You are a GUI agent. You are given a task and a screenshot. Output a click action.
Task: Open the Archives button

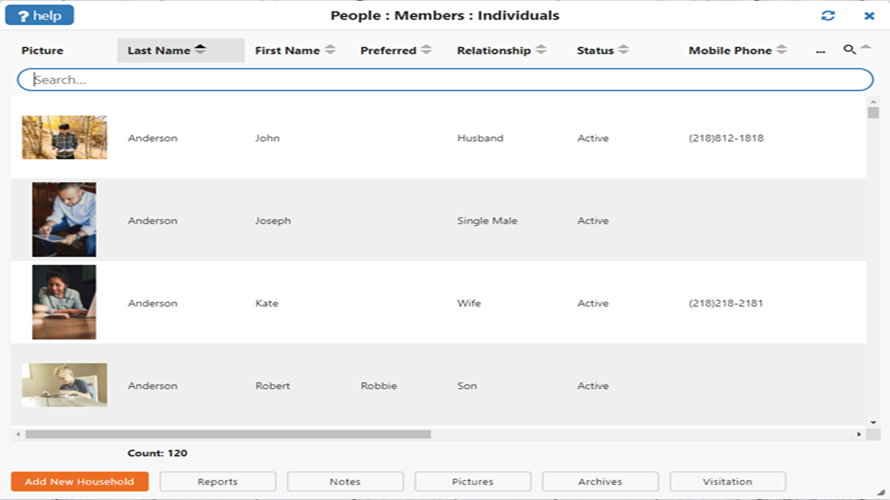click(x=600, y=482)
